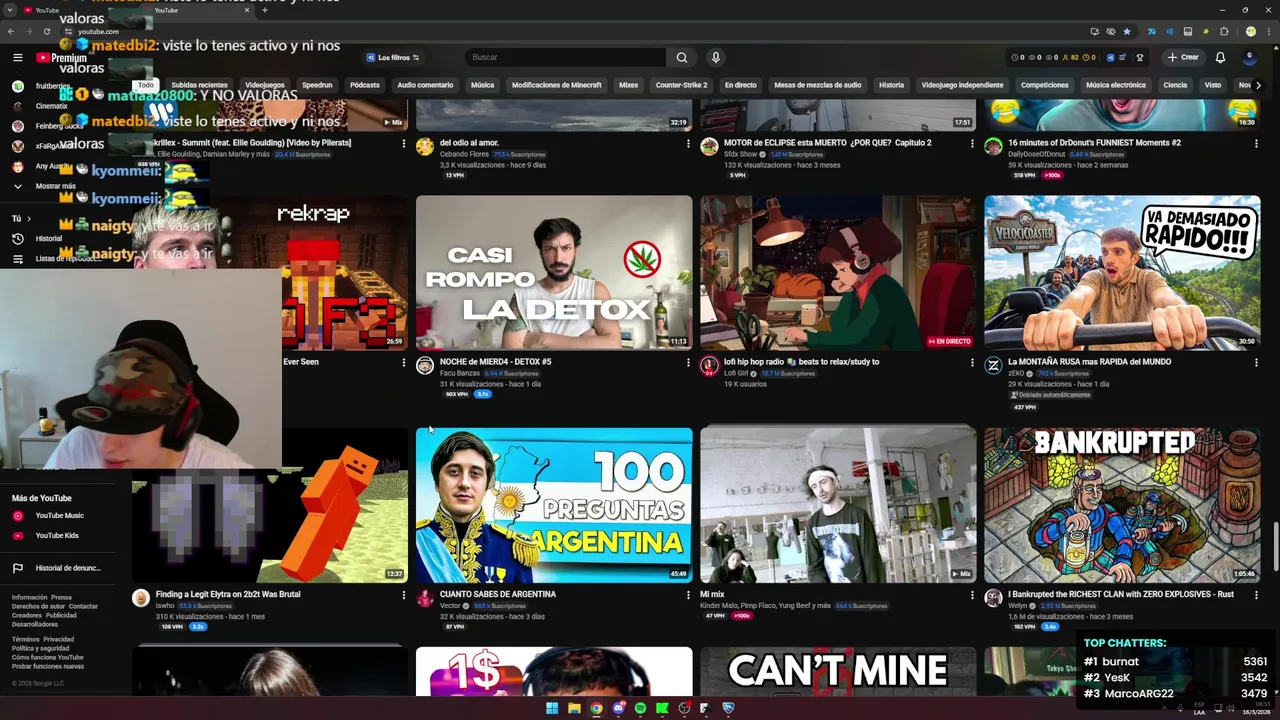The width and height of the screenshot is (1280, 720).
Task: Click the search magnifier button
Action: pos(681,57)
